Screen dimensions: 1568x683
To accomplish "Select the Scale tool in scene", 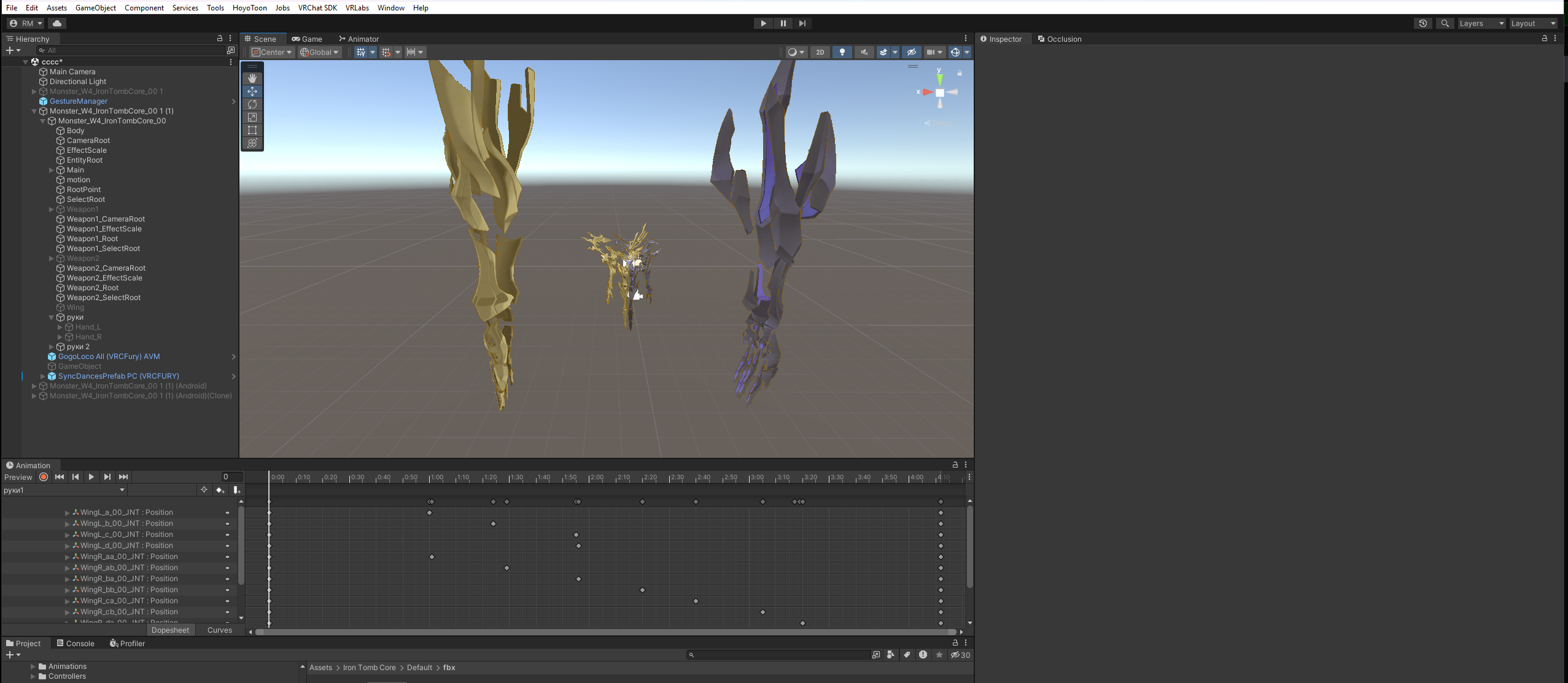I will pyautogui.click(x=252, y=117).
